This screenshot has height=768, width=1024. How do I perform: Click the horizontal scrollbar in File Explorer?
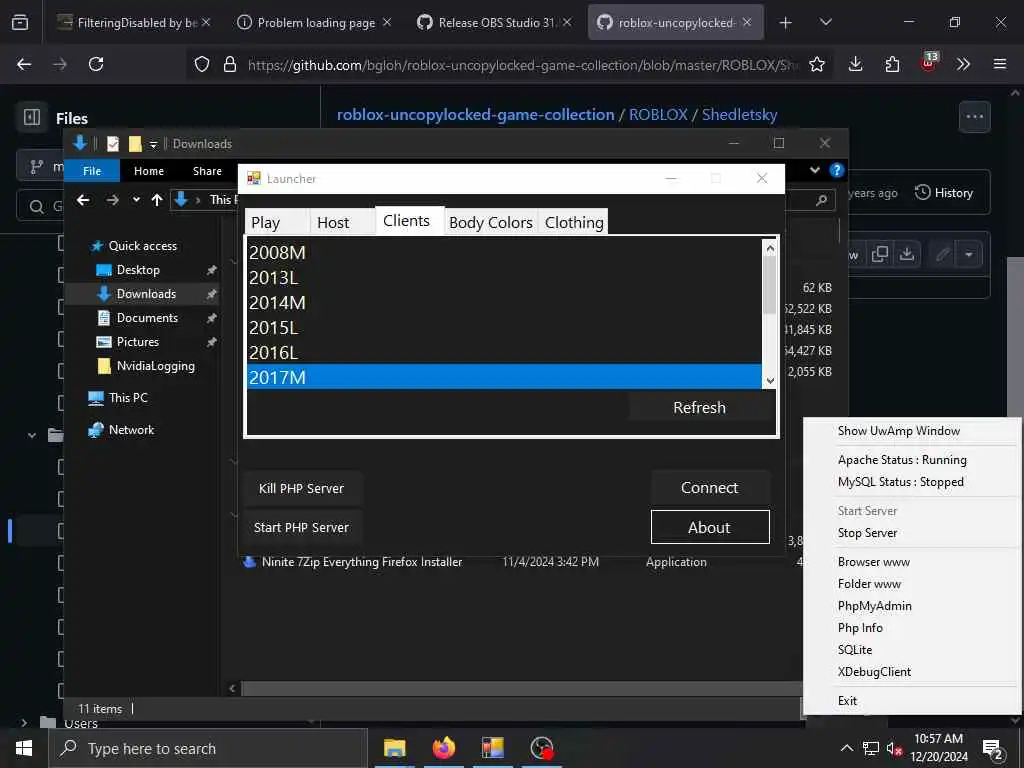pyautogui.click(x=521, y=688)
